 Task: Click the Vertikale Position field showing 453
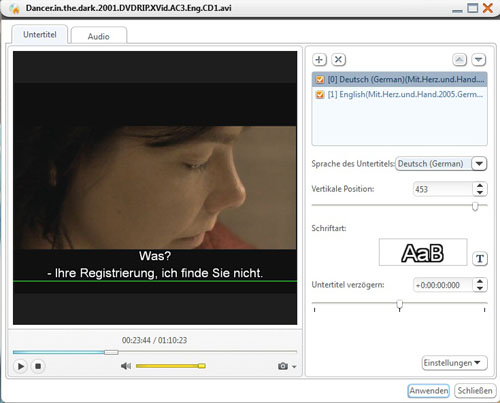pyautogui.click(x=443, y=189)
